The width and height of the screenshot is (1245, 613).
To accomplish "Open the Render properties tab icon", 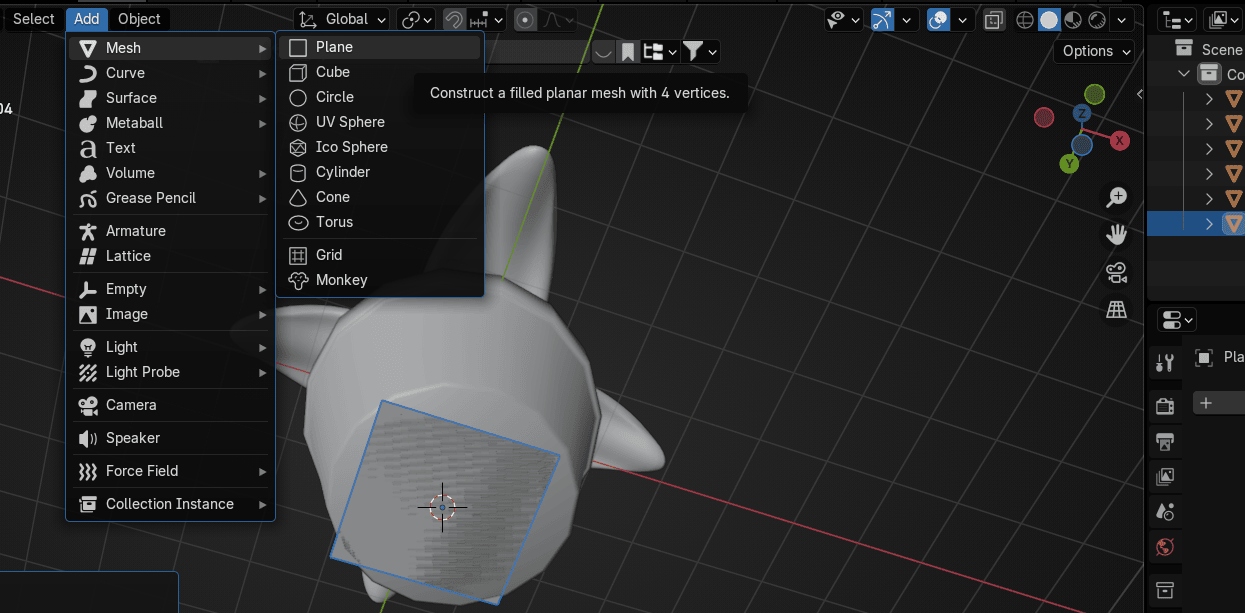I will point(1164,405).
